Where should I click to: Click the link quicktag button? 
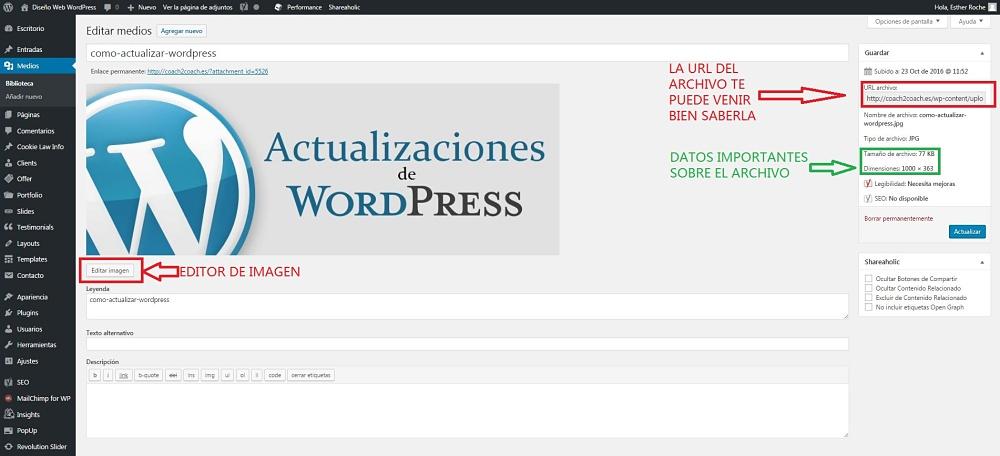point(124,376)
